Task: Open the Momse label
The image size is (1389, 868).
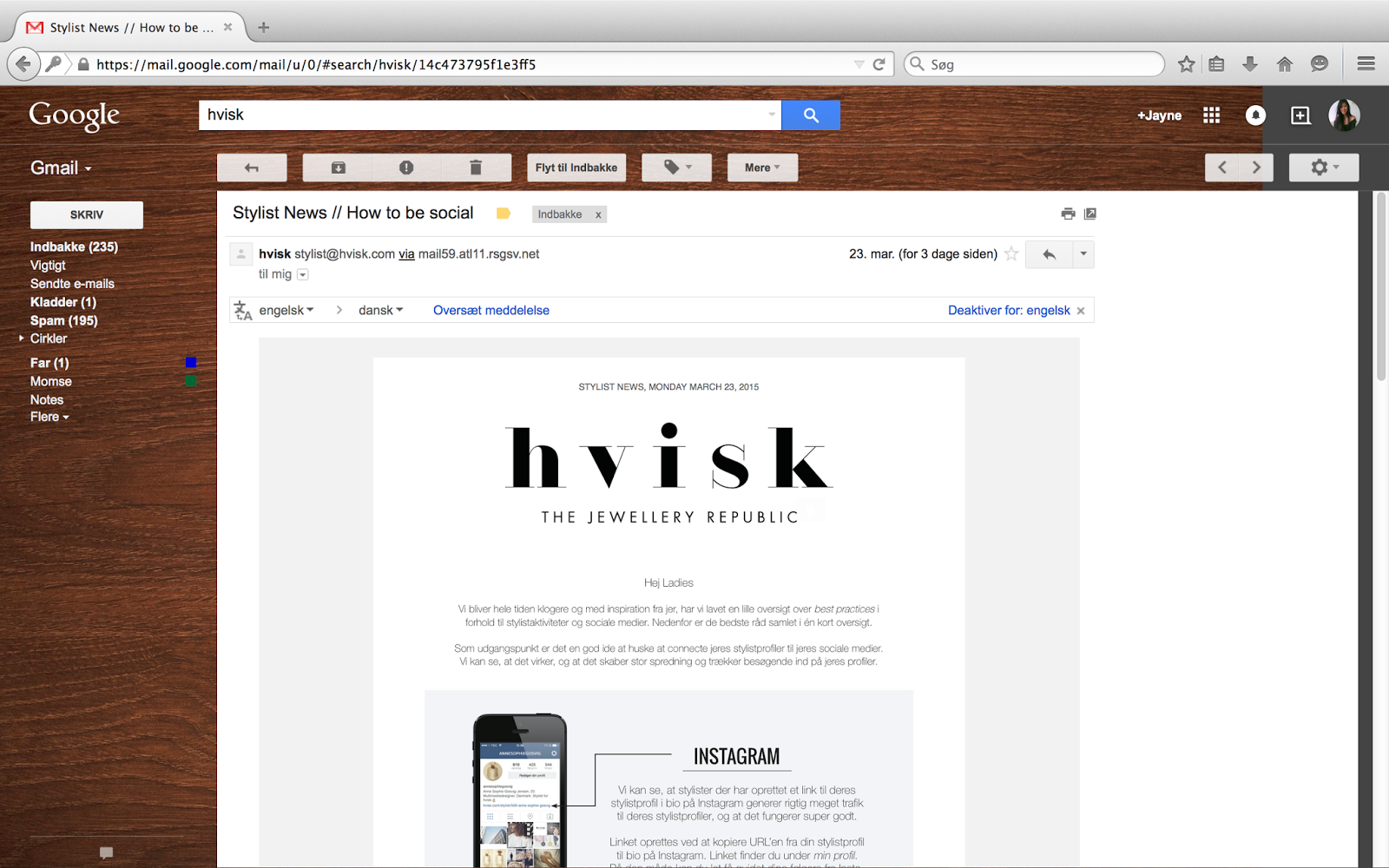Action: click(51, 381)
